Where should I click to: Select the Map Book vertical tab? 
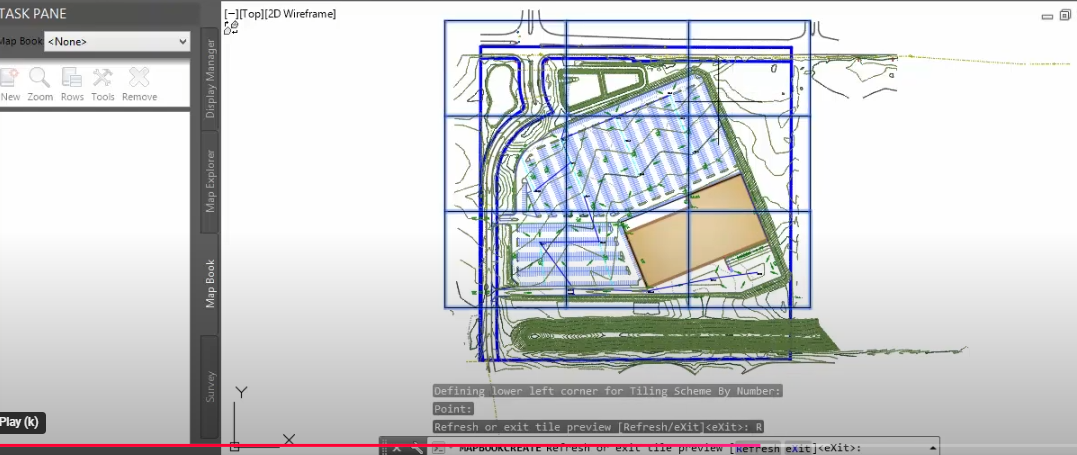point(210,283)
